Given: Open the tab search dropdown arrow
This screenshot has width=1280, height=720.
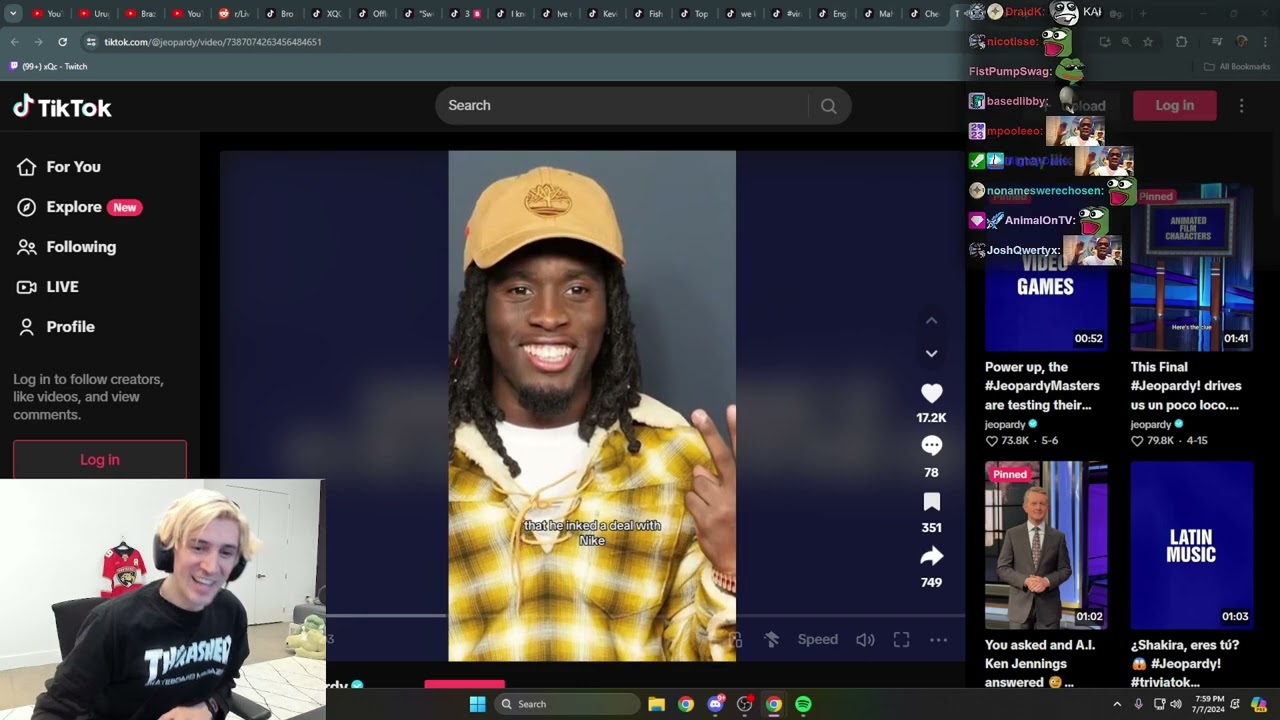Looking at the screenshot, I should point(13,14).
